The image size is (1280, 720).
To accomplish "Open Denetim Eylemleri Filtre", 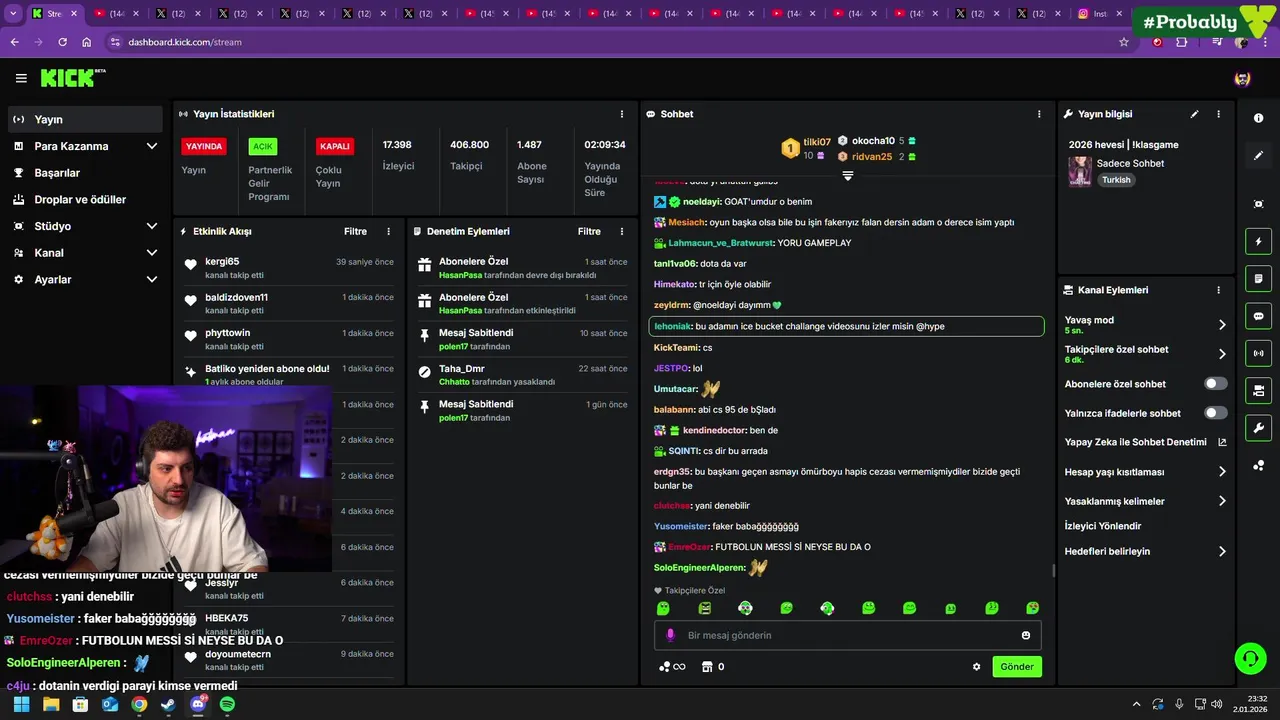I will (589, 231).
